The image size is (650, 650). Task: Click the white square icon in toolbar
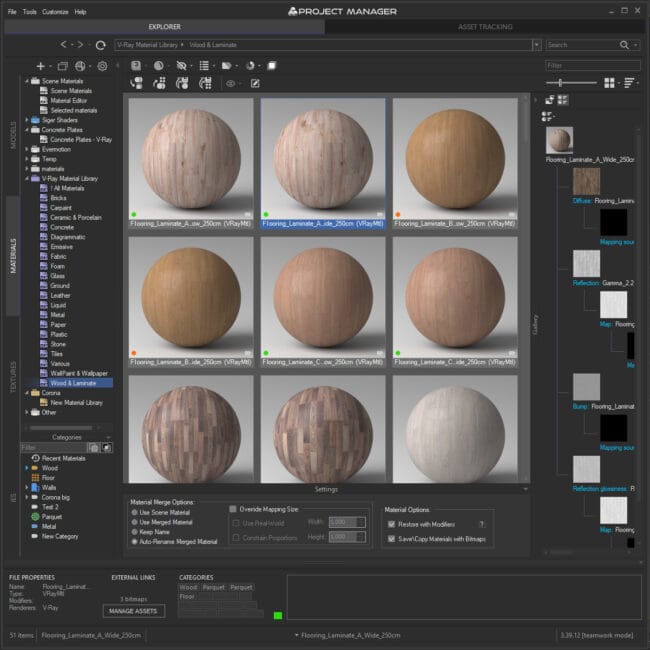tap(272, 65)
